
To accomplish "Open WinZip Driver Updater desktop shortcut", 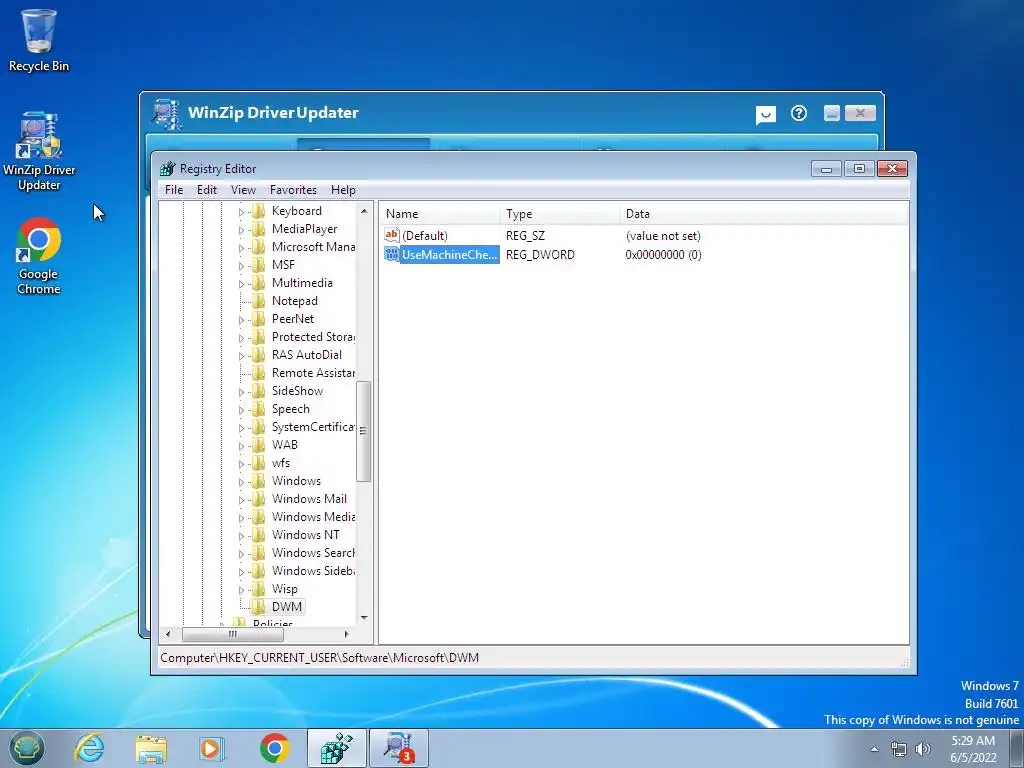I will point(39,152).
